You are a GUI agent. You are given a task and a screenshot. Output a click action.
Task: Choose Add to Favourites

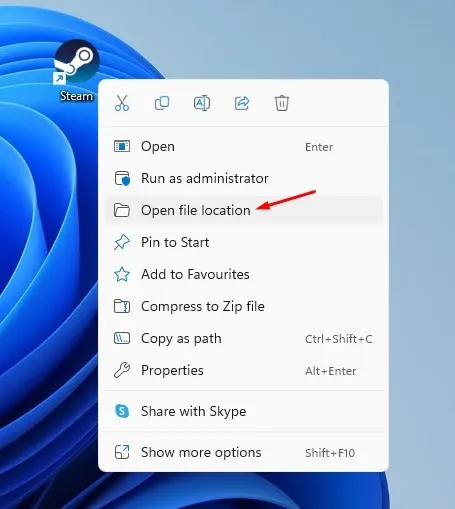pyautogui.click(x=243, y=274)
